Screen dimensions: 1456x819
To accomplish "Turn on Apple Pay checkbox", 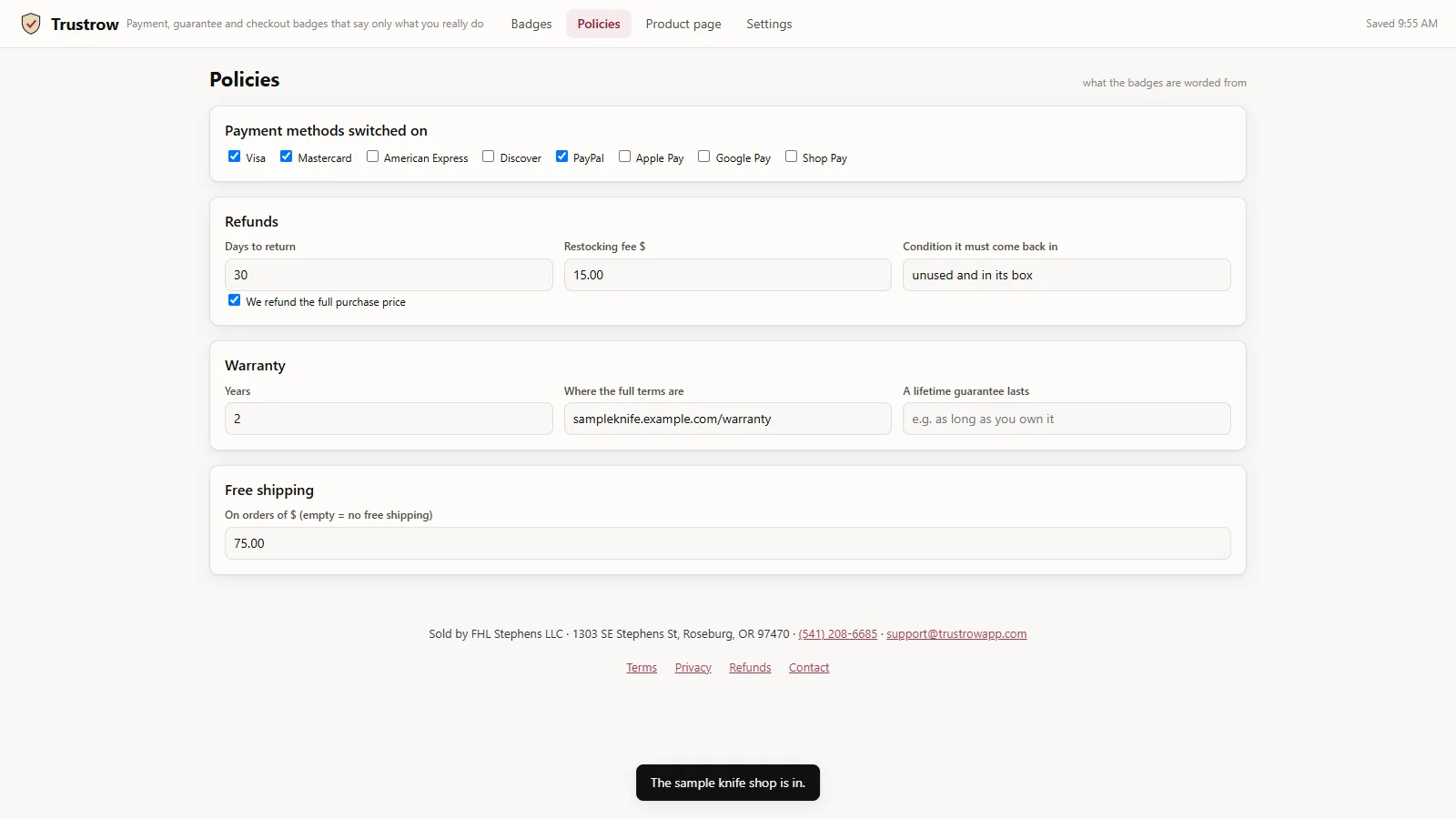I will [x=624, y=157].
